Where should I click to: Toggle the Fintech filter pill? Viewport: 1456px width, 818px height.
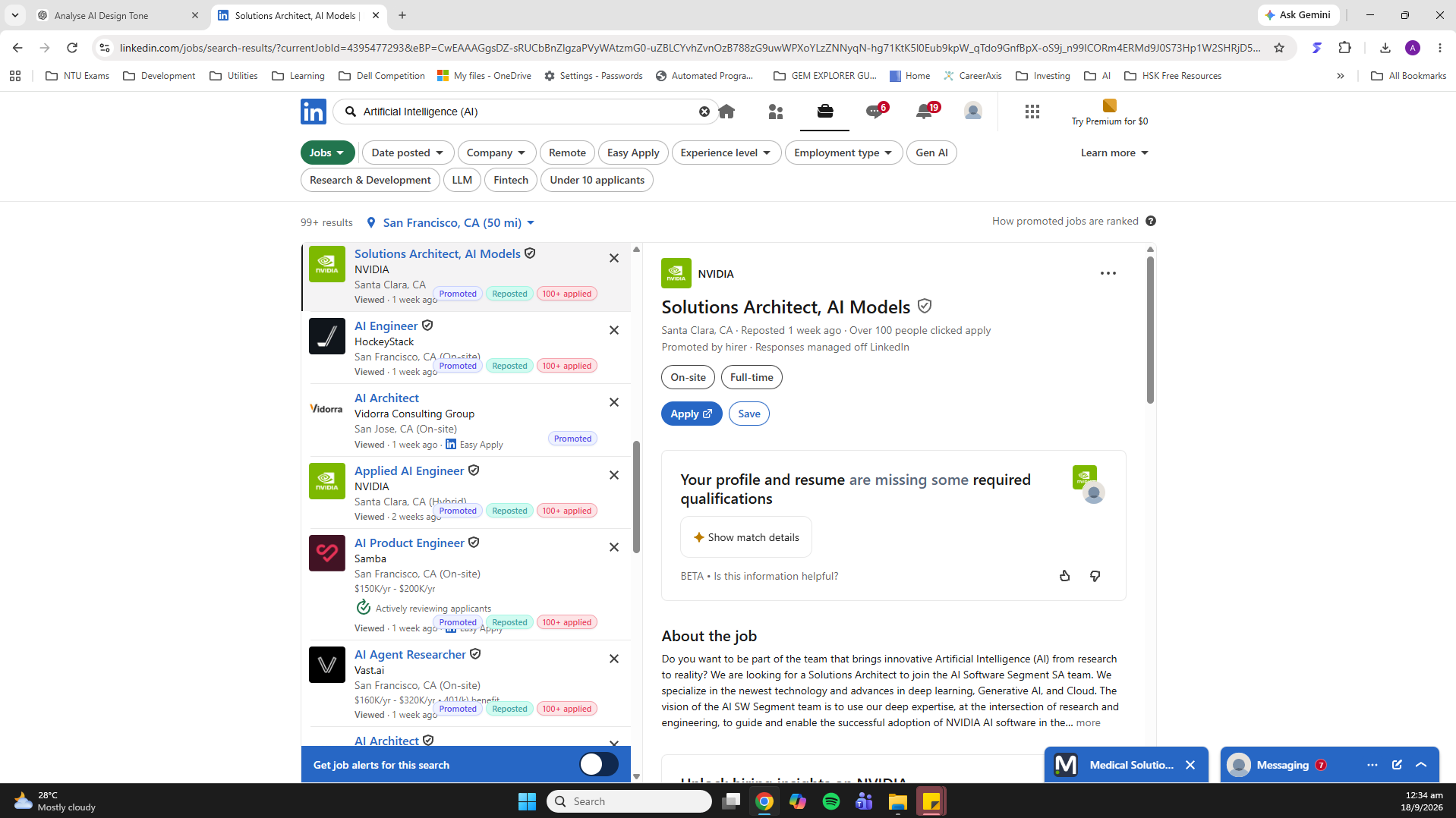point(511,180)
